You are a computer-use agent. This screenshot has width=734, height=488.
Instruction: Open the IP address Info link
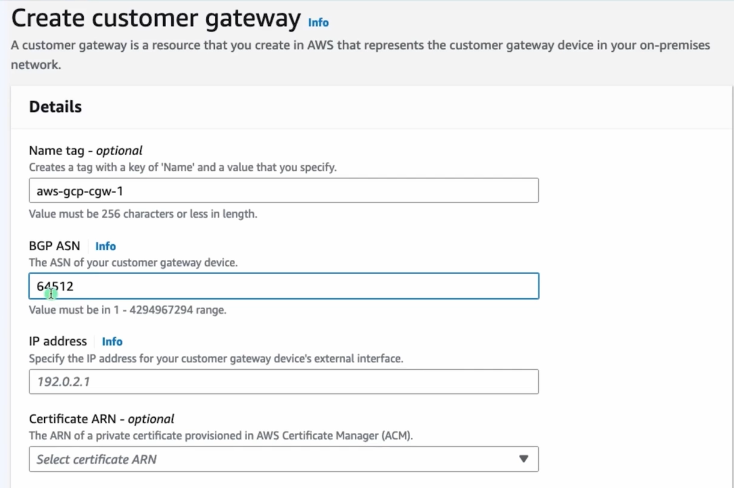coord(112,341)
